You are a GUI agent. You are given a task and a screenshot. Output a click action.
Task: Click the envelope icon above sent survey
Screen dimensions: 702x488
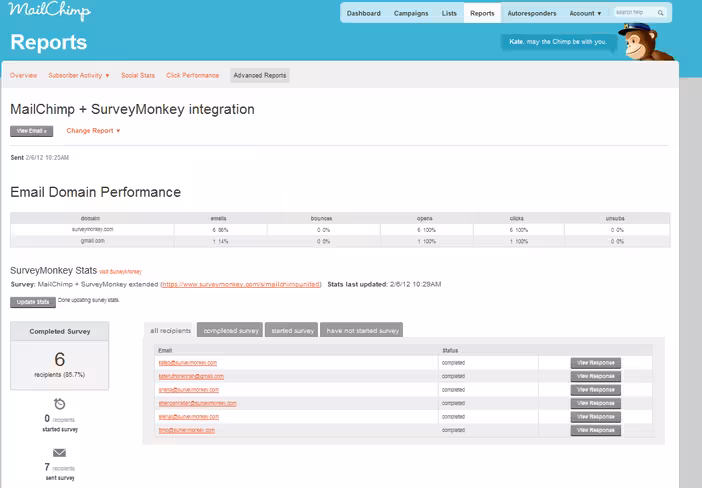[60, 453]
